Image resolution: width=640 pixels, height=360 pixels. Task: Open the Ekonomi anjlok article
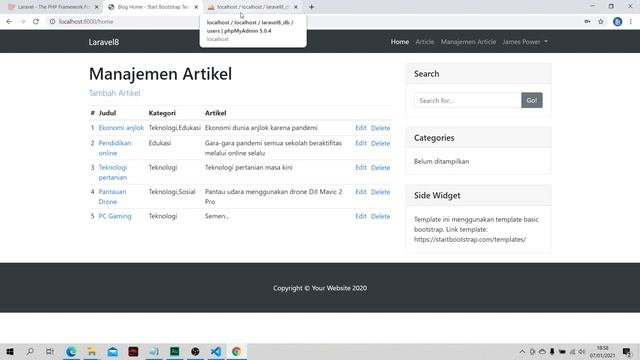coord(121,128)
